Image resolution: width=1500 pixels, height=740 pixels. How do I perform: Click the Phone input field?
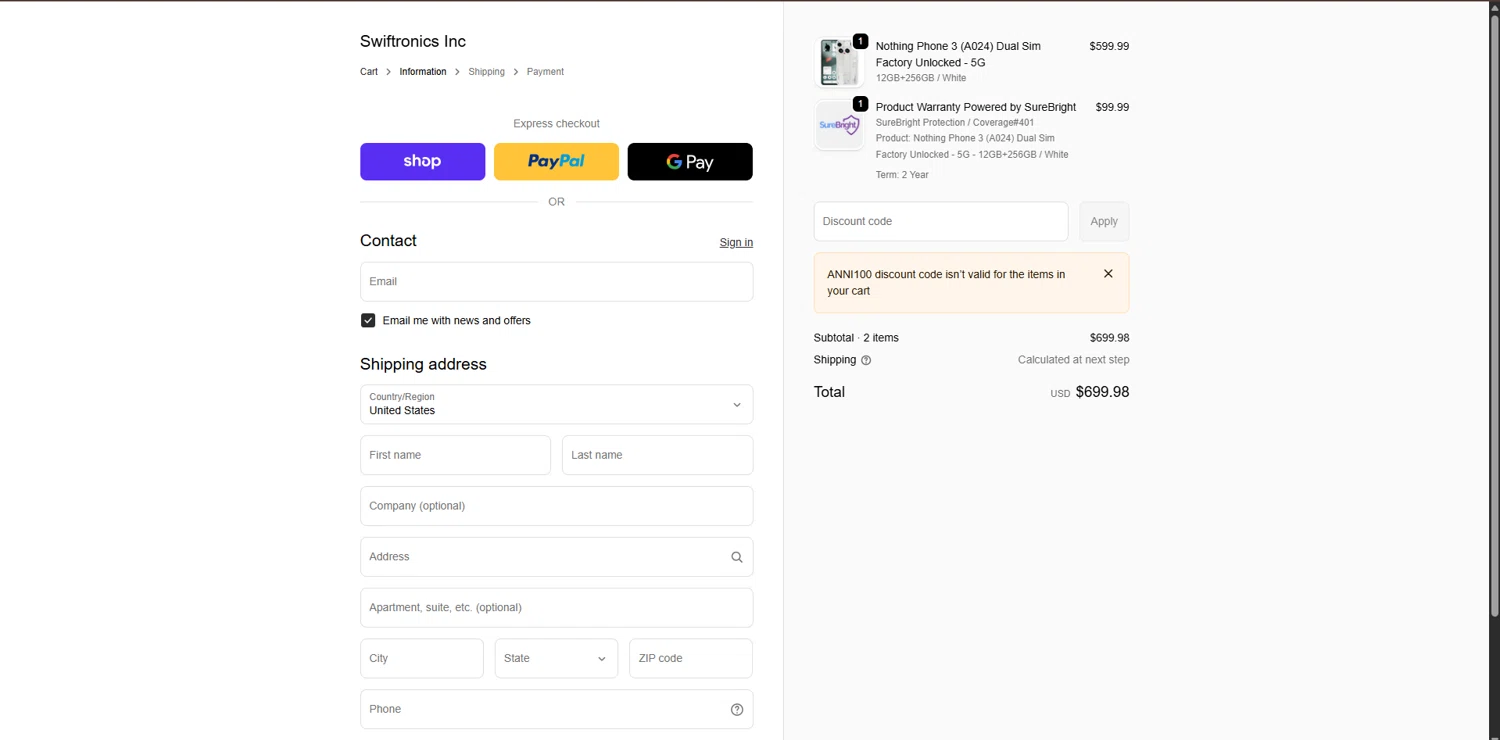click(556, 709)
